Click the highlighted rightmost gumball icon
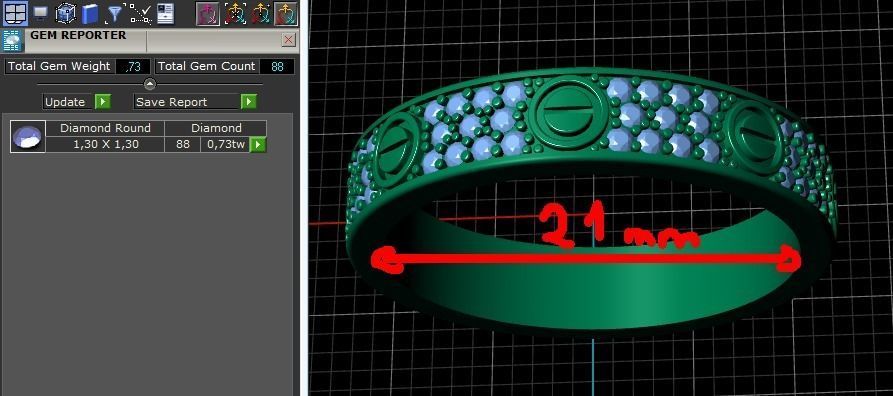This screenshot has height=396, width=893. click(x=286, y=14)
